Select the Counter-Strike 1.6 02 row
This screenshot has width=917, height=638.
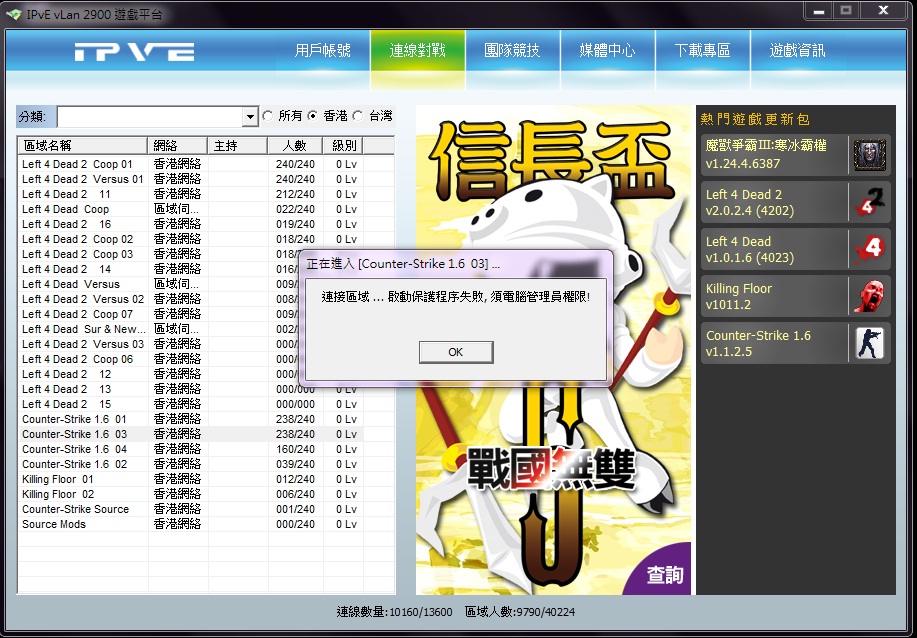click(191, 464)
